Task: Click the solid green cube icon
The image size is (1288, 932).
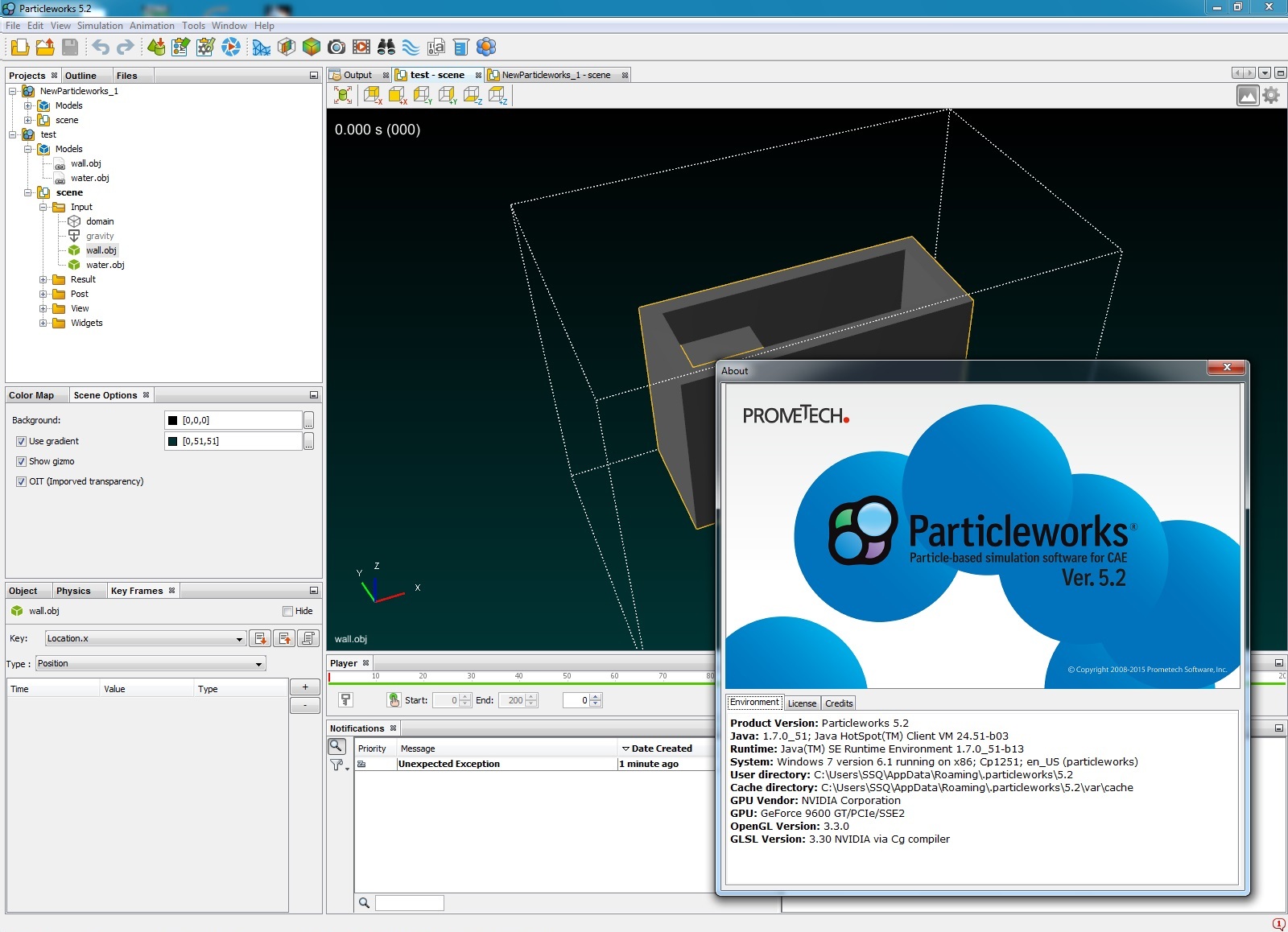Action: [x=312, y=47]
